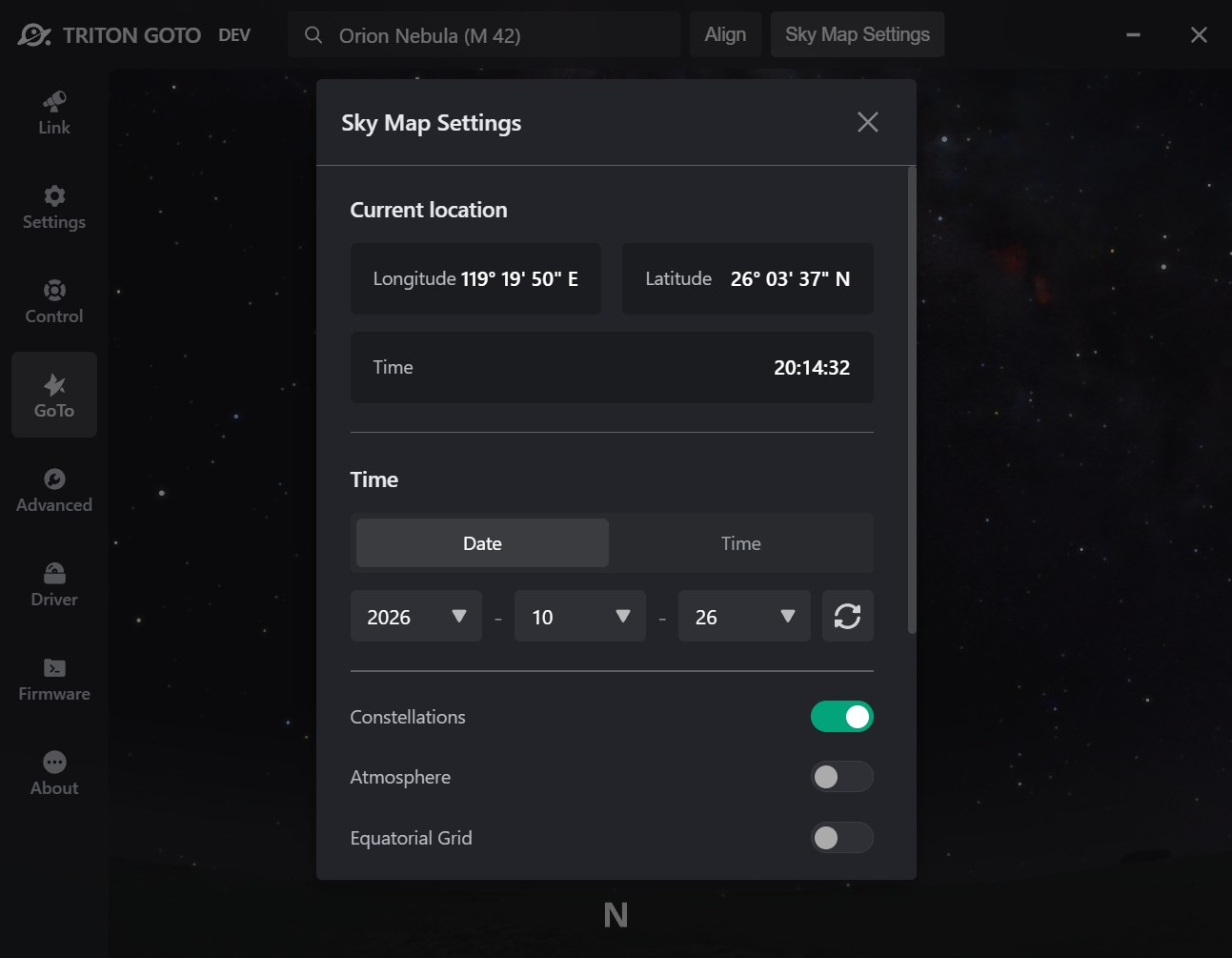Click the Latitude 26° 03' 37" N field
The image size is (1232, 958).
point(748,278)
